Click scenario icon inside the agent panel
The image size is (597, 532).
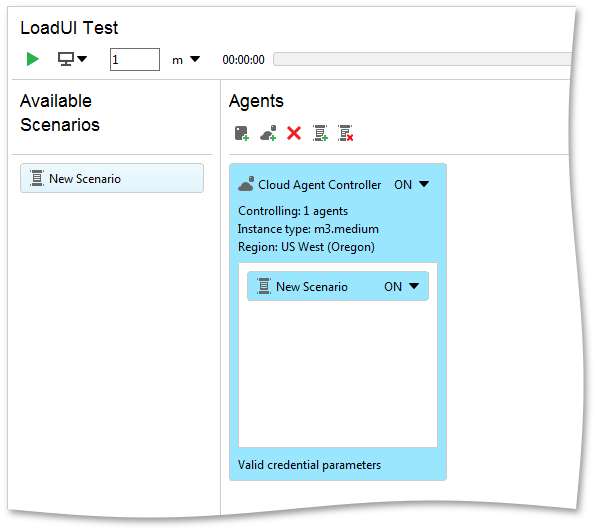click(x=263, y=286)
